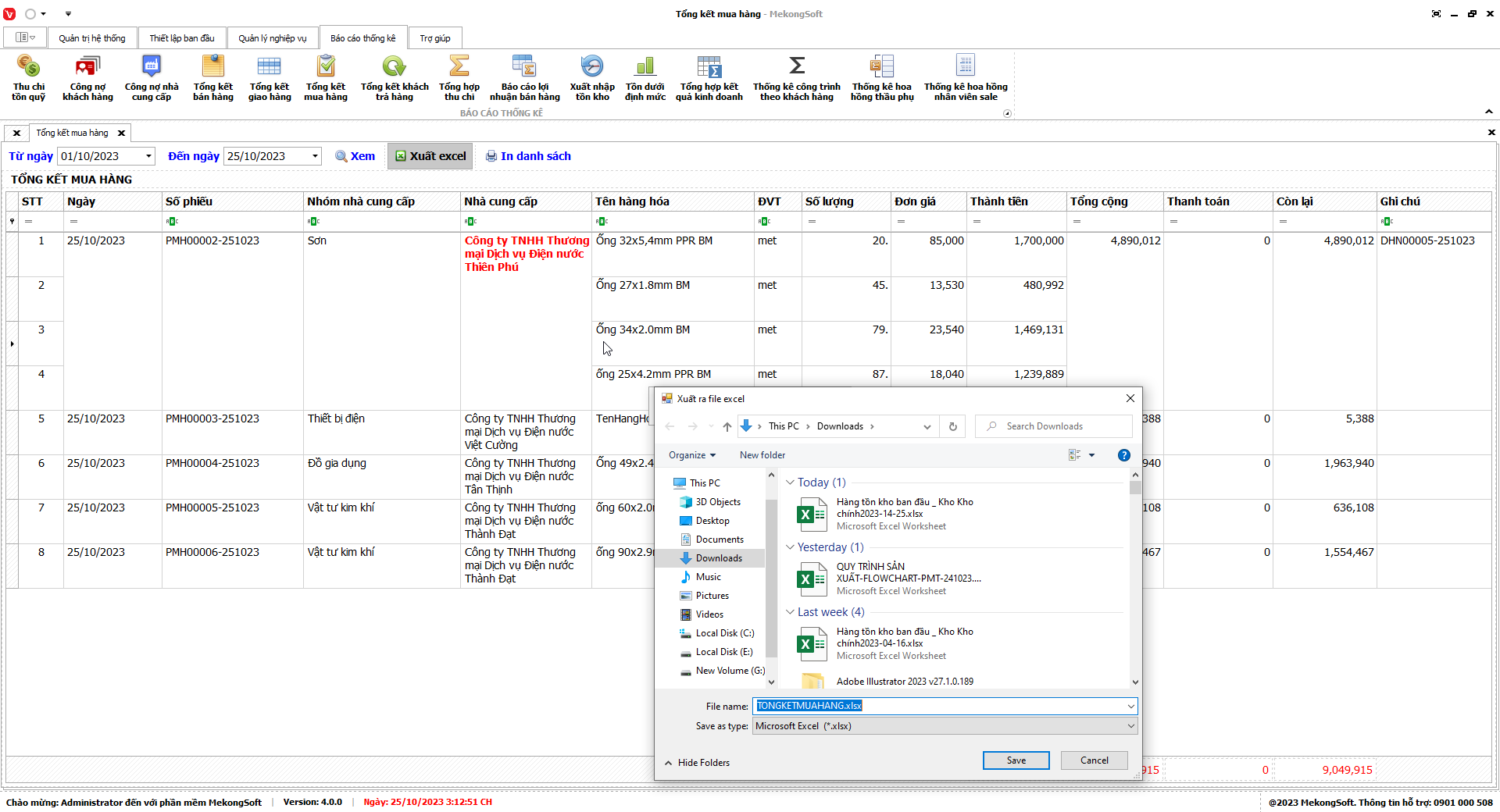Open Báo cáo lợi nhuận bán hàng
The width and height of the screenshot is (1500, 812).
tap(524, 78)
